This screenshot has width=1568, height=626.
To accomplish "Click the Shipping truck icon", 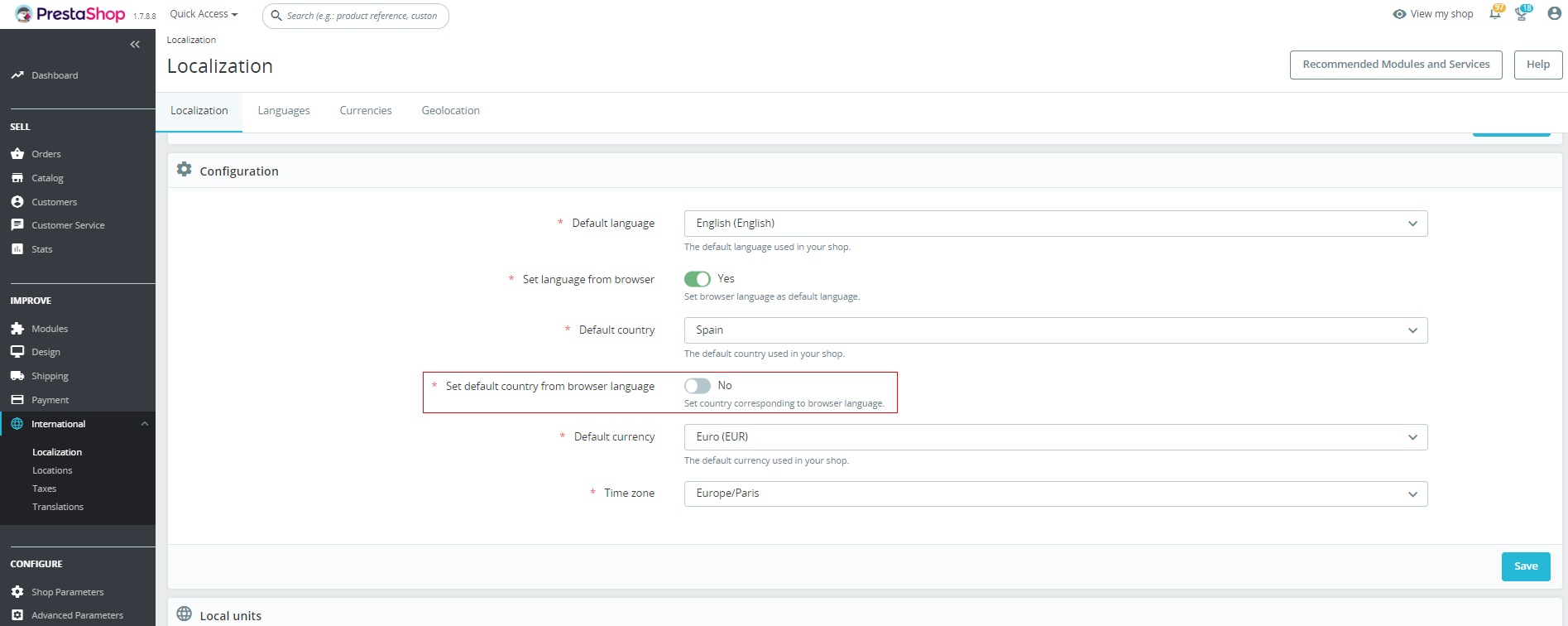I will tap(17, 376).
